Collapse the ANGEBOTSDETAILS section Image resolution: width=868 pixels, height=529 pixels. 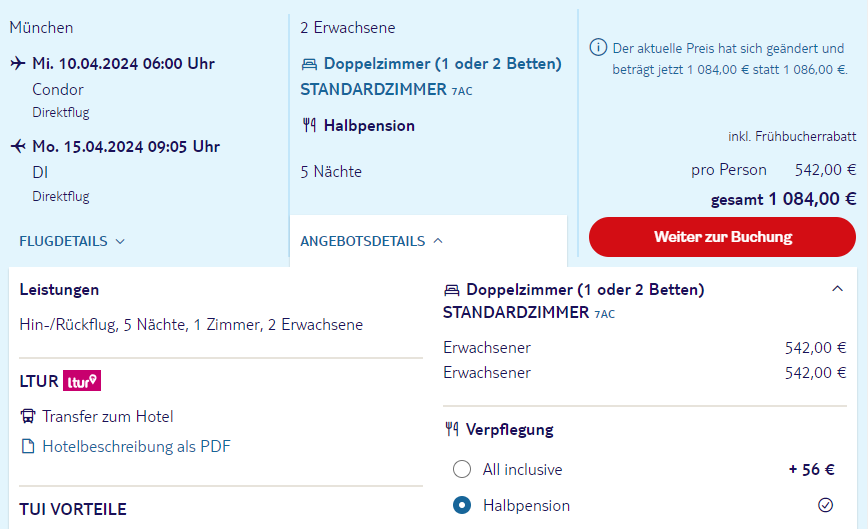tap(371, 241)
